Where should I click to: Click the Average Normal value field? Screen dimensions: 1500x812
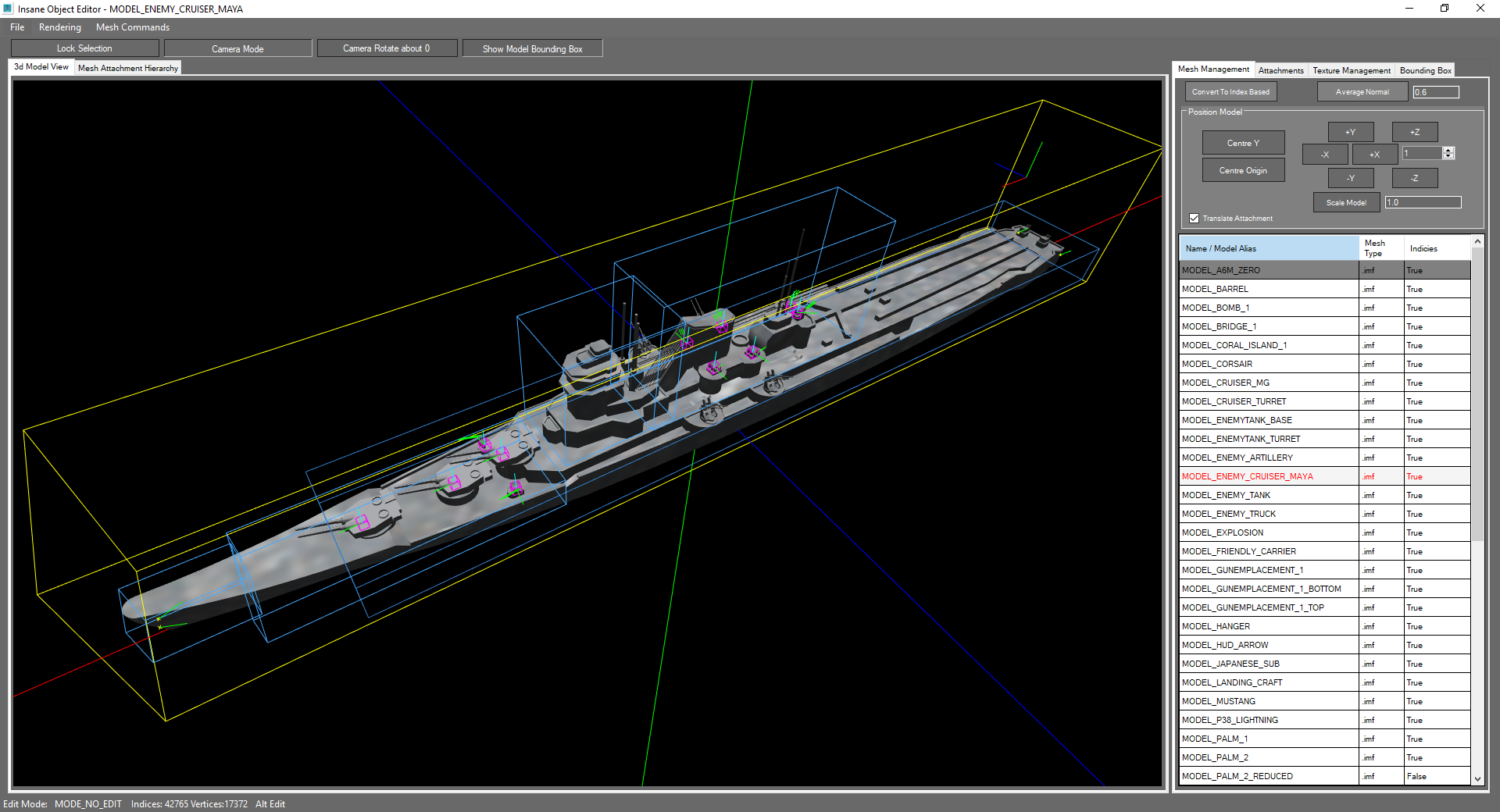1435,92
